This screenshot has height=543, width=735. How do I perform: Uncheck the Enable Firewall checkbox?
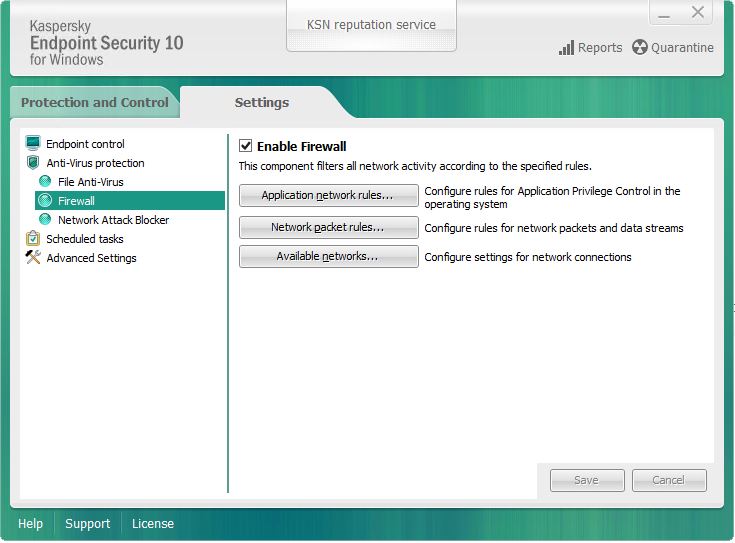tap(246, 146)
